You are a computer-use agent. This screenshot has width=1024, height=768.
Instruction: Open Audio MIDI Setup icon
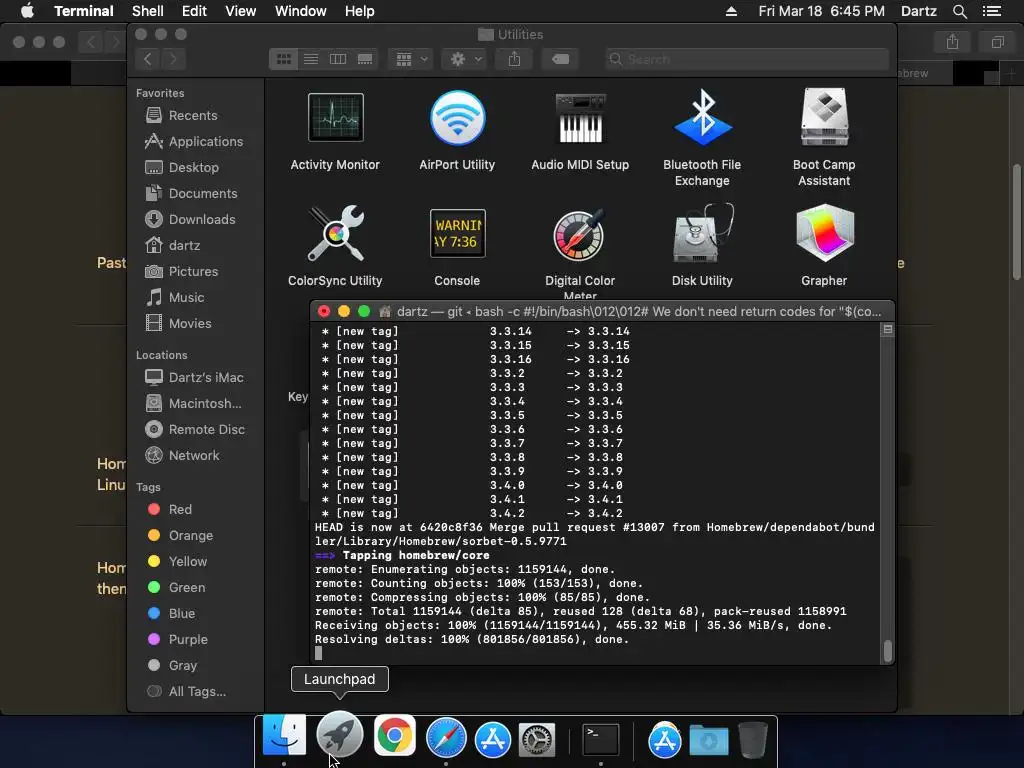click(x=580, y=118)
